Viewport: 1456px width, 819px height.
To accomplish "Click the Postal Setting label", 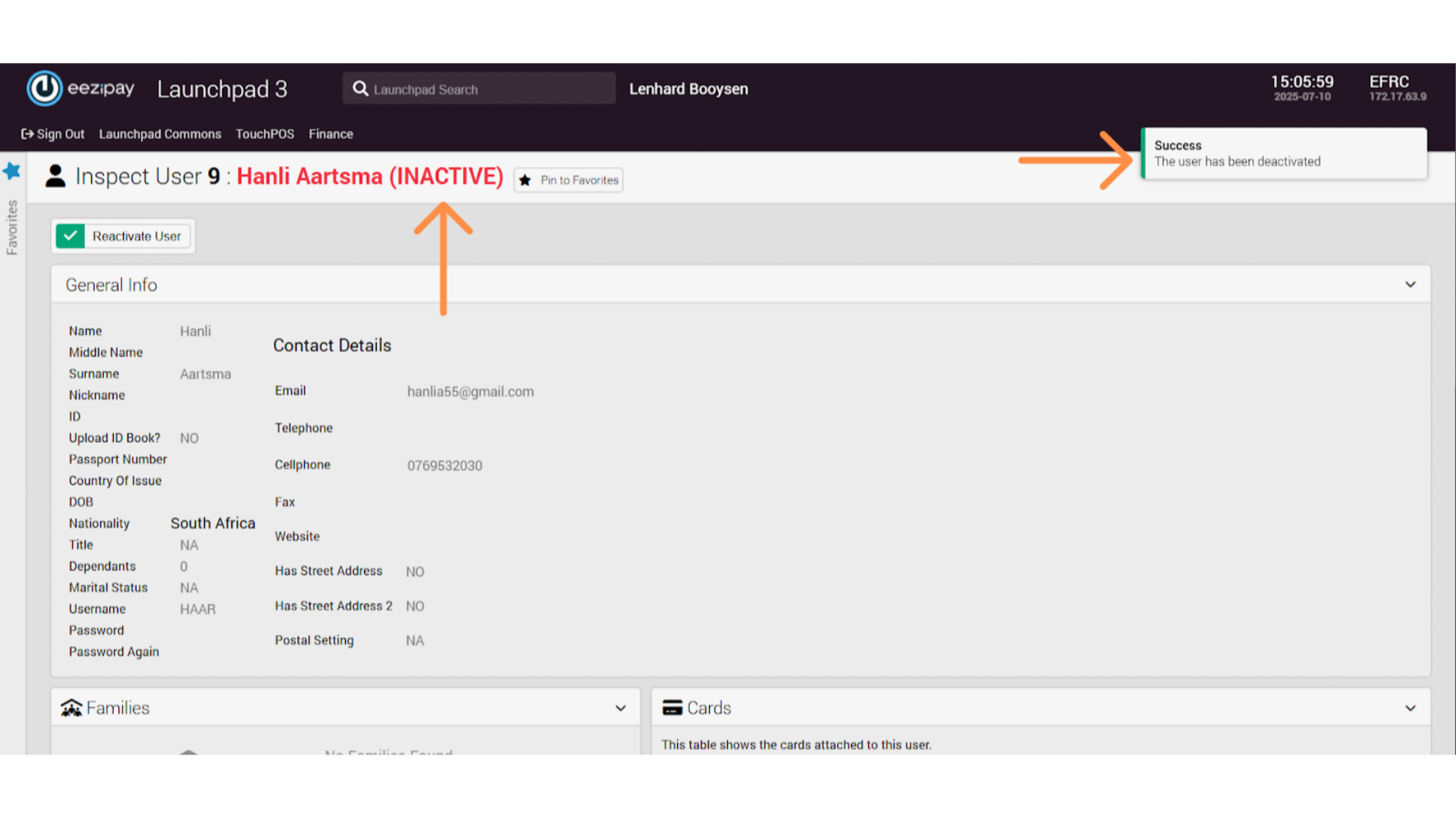I will (x=314, y=640).
